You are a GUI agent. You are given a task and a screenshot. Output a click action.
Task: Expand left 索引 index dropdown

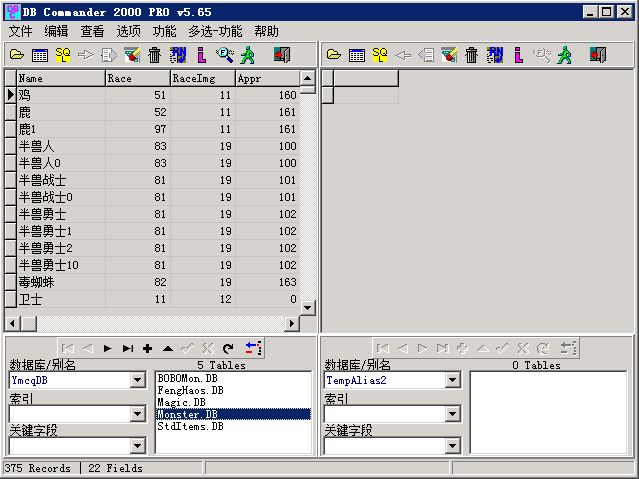click(138, 414)
